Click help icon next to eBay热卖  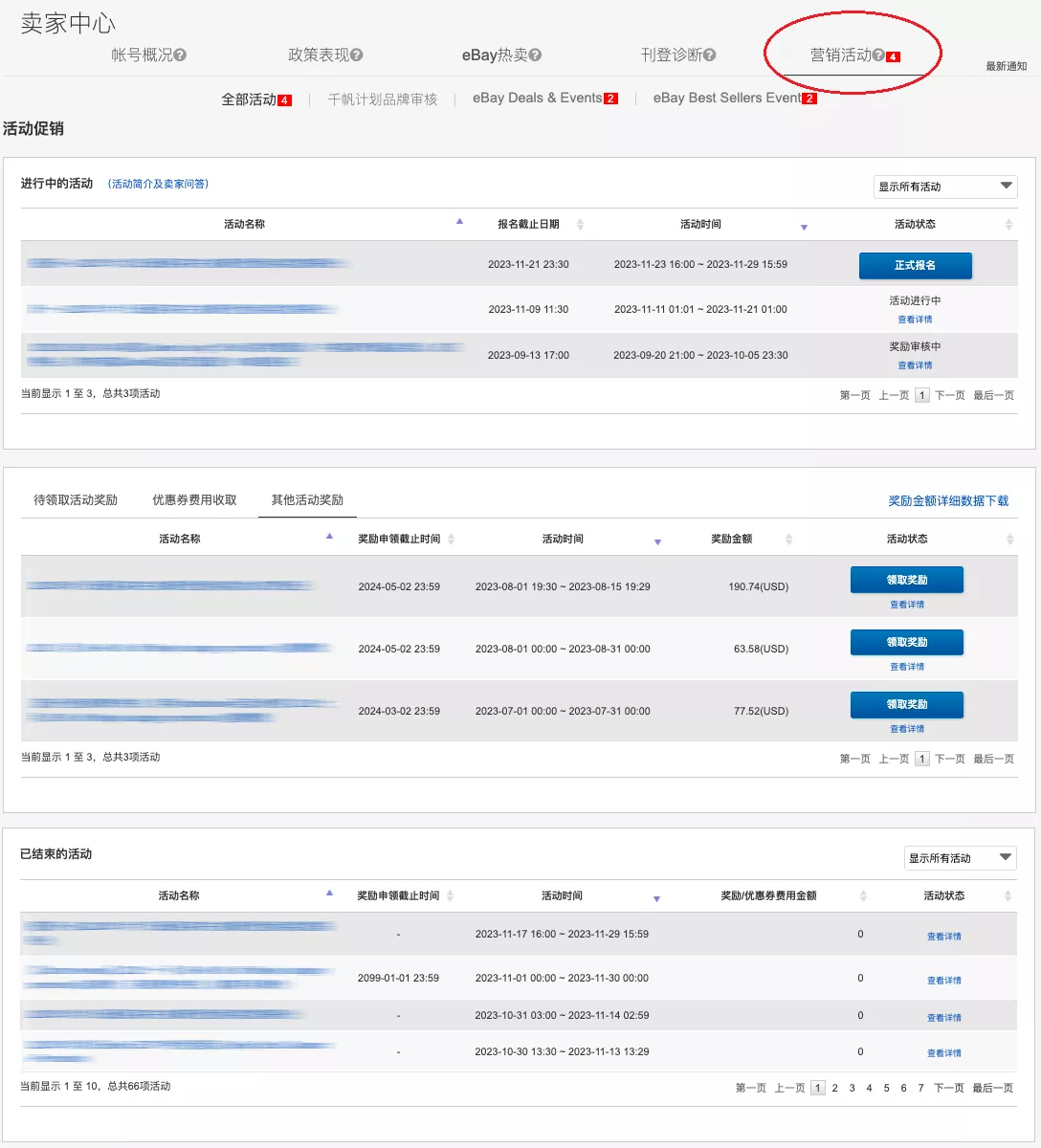click(x=535, y=55)
